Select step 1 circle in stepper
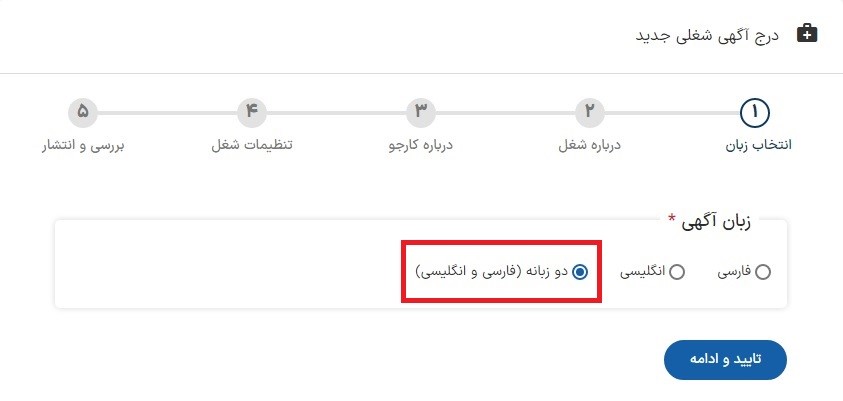The height and width of the screenshot is (401, 843). pos(755,112)
